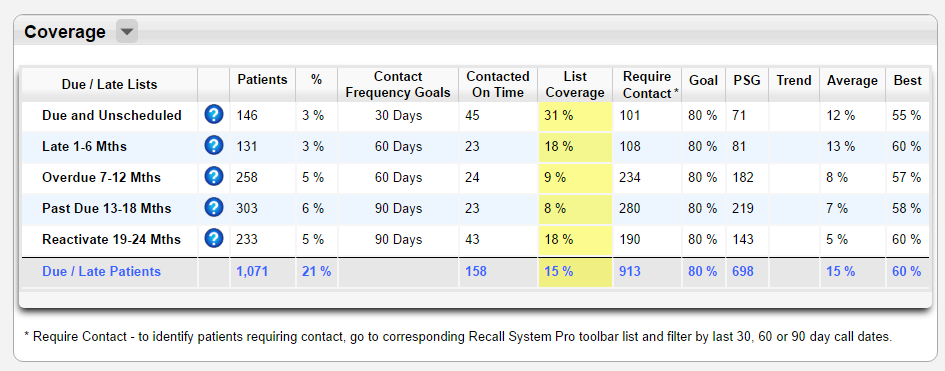Click PSG value 71
Viewport: 945px width, 371px height.
tap(739, 115)
